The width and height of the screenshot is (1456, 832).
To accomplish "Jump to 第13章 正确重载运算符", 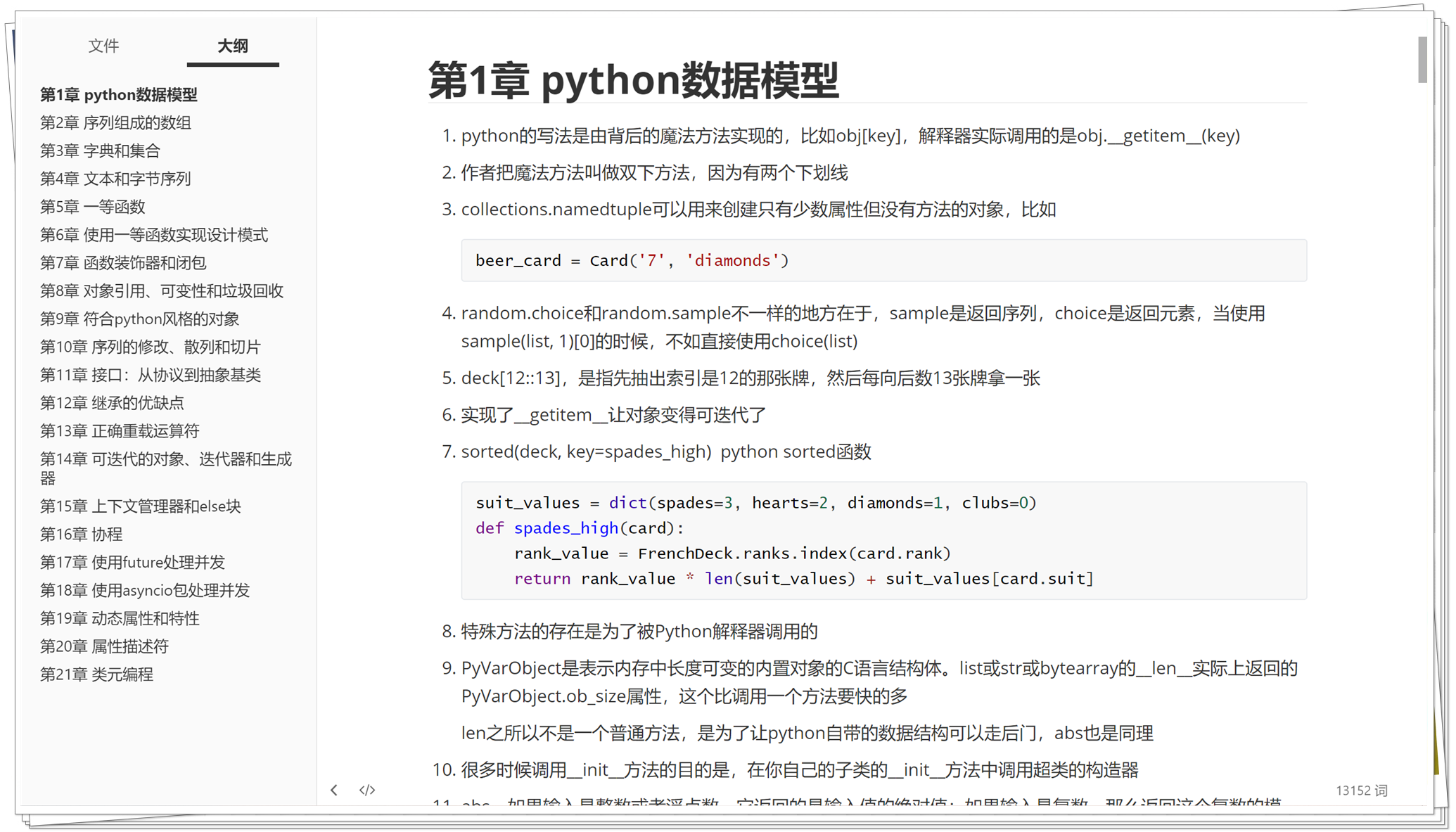I will [x=120, y=431].
